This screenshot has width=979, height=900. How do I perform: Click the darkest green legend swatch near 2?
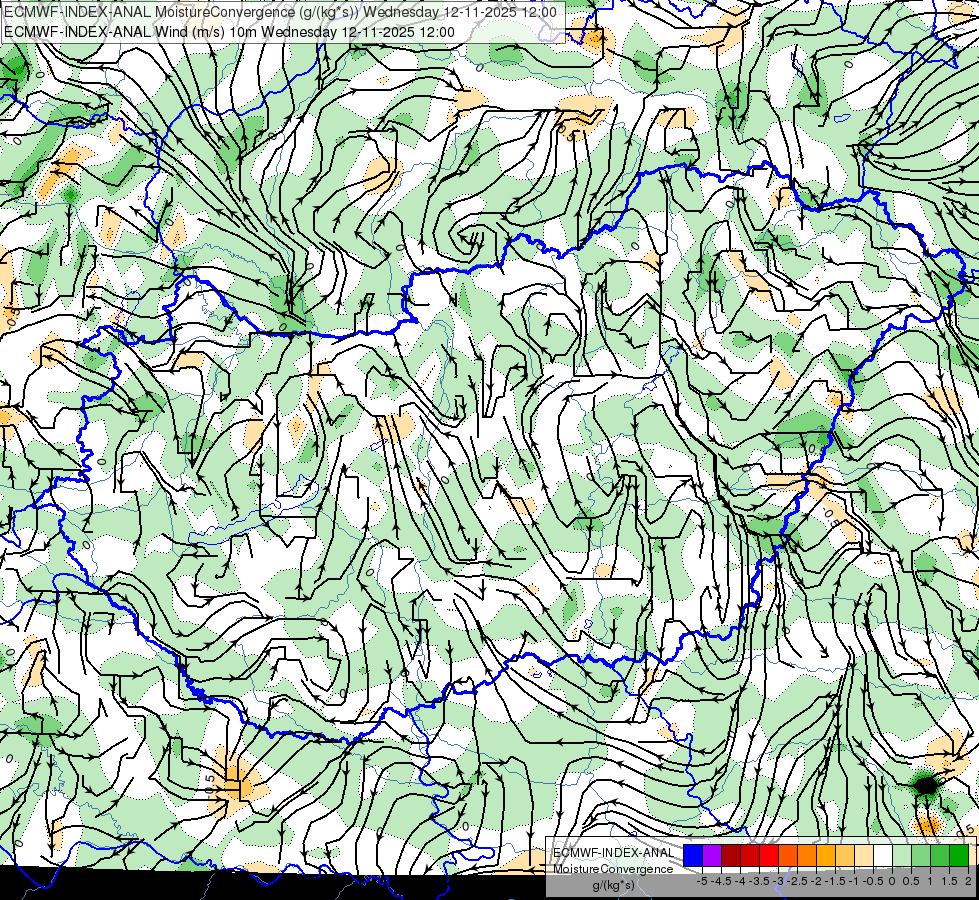[x=959, y=855]
